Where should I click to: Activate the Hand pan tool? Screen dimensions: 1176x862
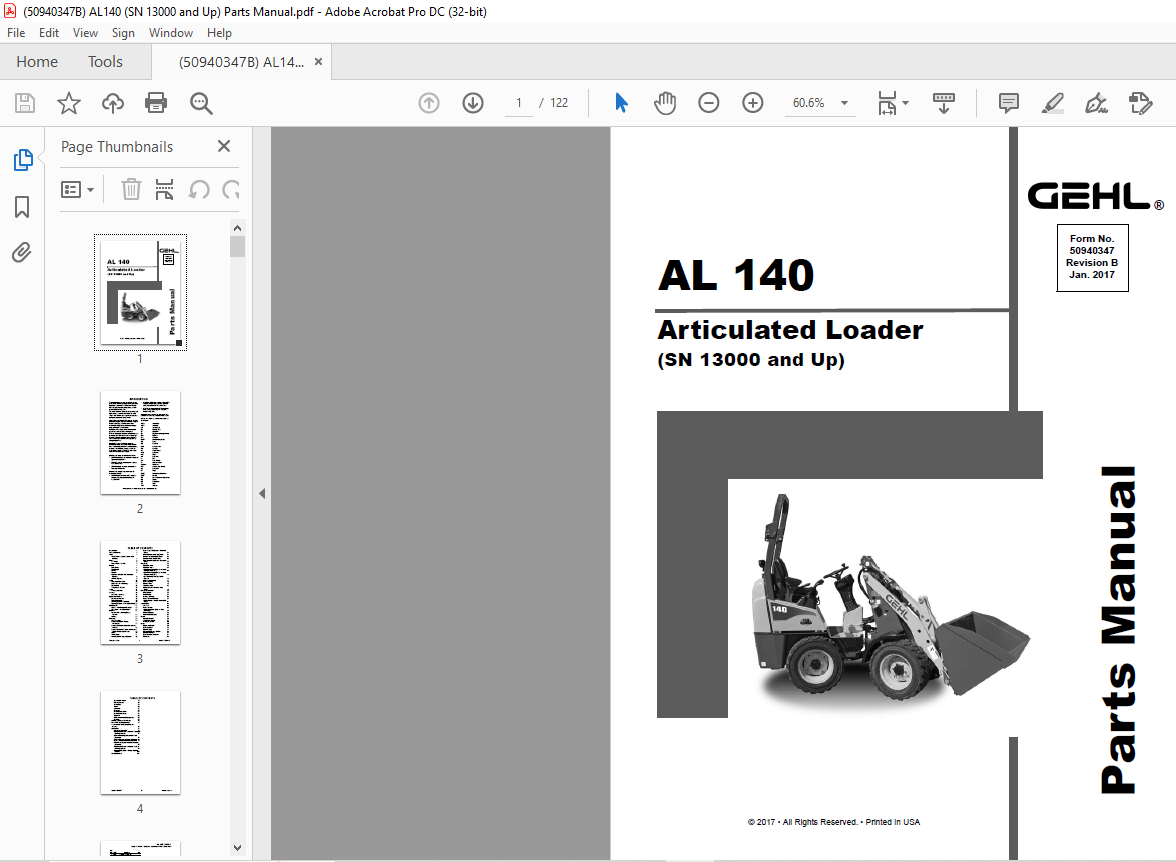(x=664, y=103)
